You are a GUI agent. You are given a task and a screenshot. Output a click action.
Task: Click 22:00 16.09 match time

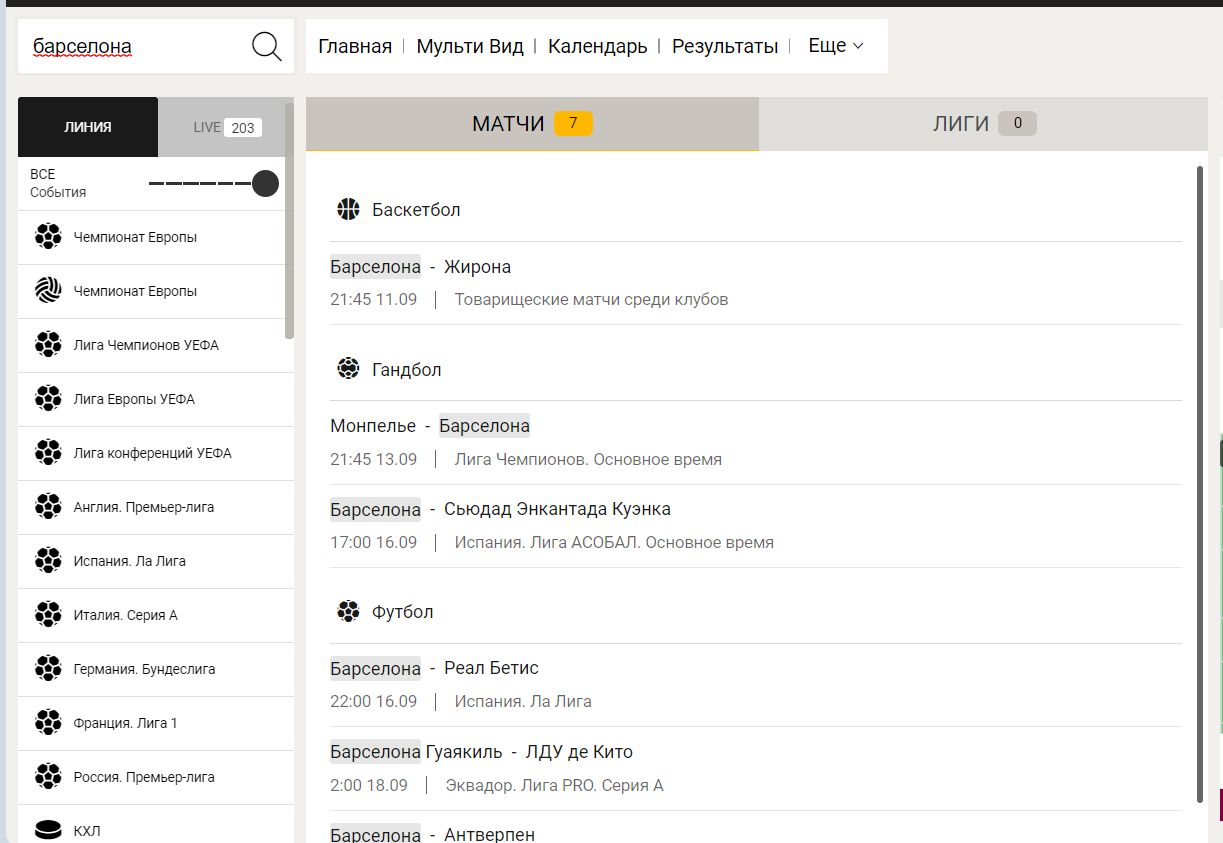tap(373, 701)
